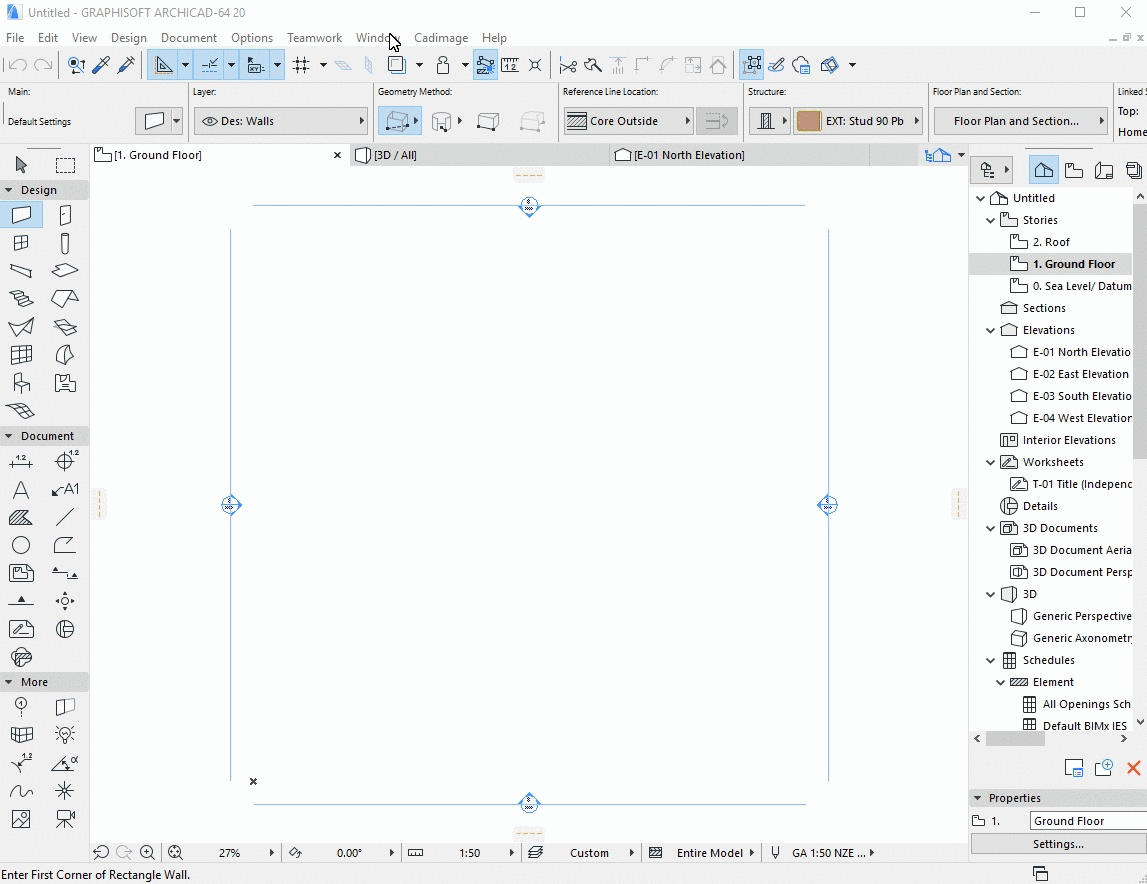The width and height of the screenshot is (1147, 884).
Task: Select the Object tool with the chair icon
Action: (x=21, y=383)
